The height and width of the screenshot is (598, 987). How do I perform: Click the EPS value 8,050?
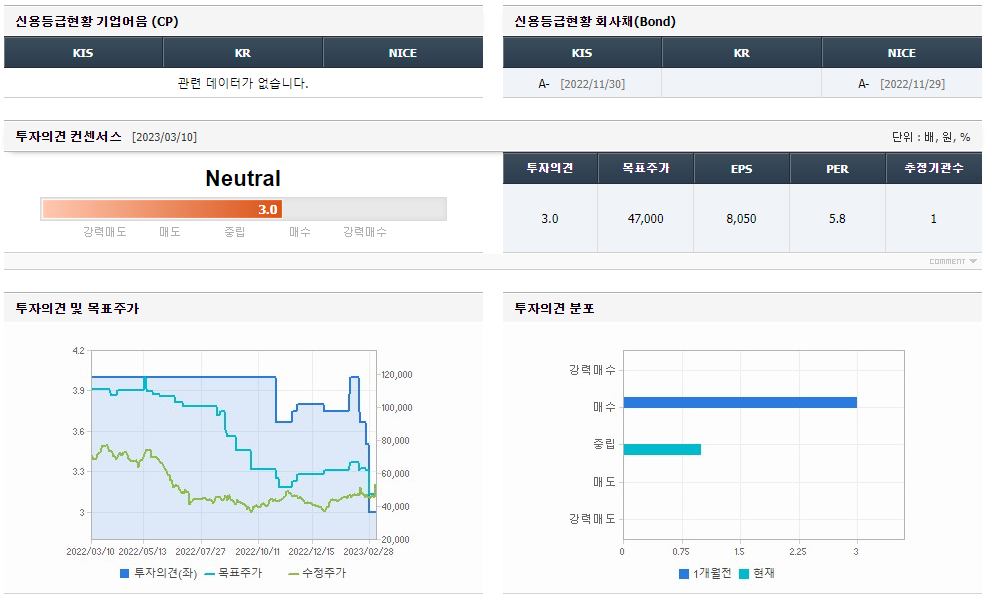click(742, 218)
